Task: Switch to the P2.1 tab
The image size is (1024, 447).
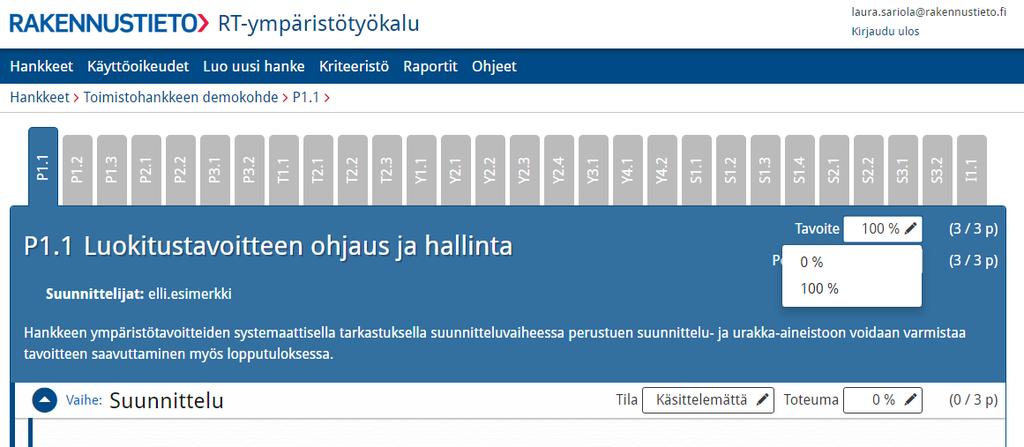Action: (x=146, y=170)
